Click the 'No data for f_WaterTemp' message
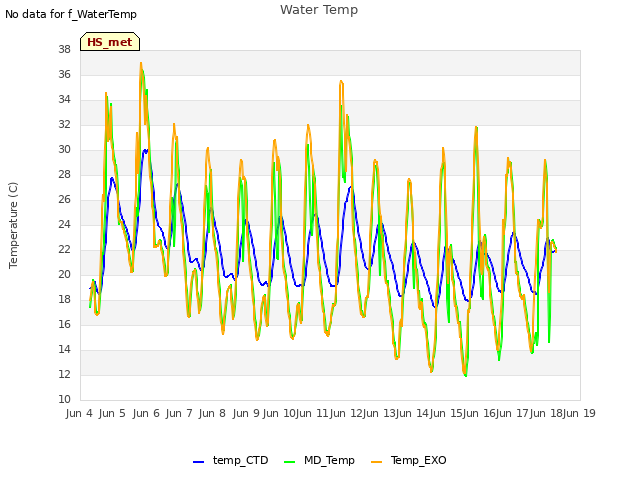Viewport: 640px width, 480px height. click(x=71, y=14)
